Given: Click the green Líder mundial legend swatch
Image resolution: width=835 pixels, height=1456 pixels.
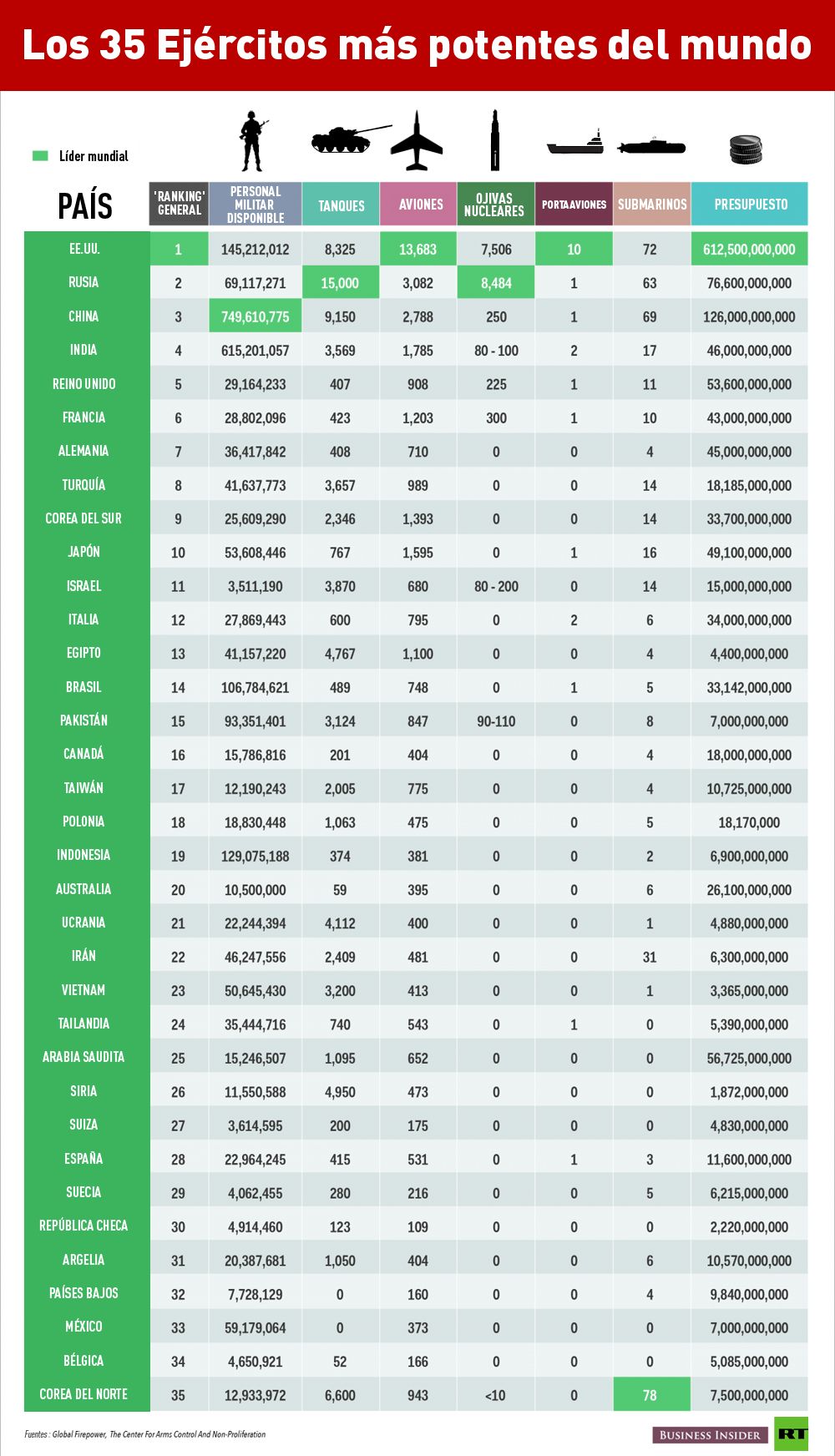Looking at the screenshot, I should coord(40,156).
